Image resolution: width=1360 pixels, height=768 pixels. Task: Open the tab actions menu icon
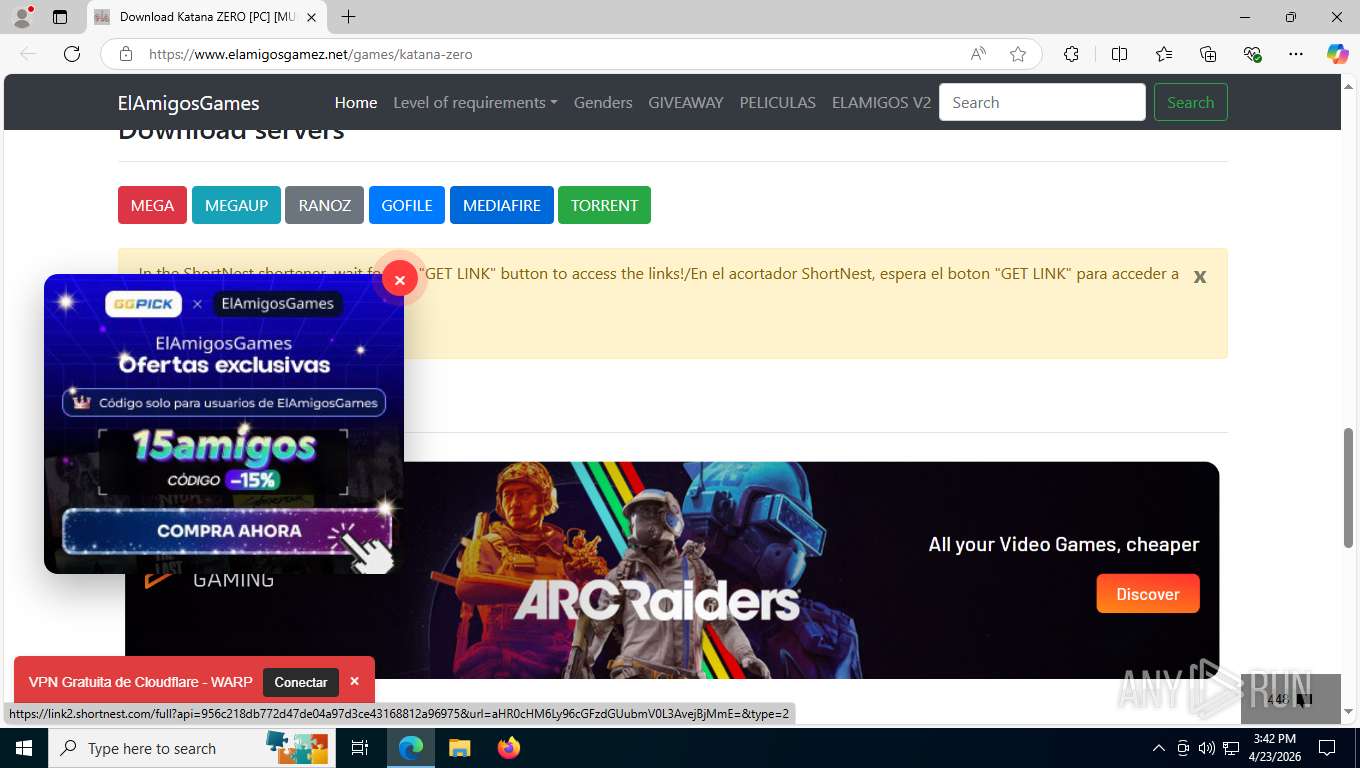tap(60, 17)
